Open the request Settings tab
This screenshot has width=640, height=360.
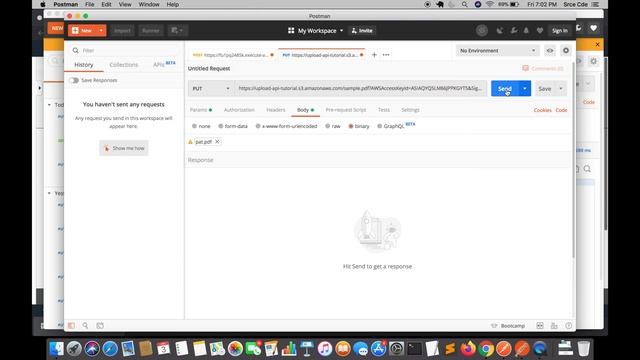coord(410,110)
